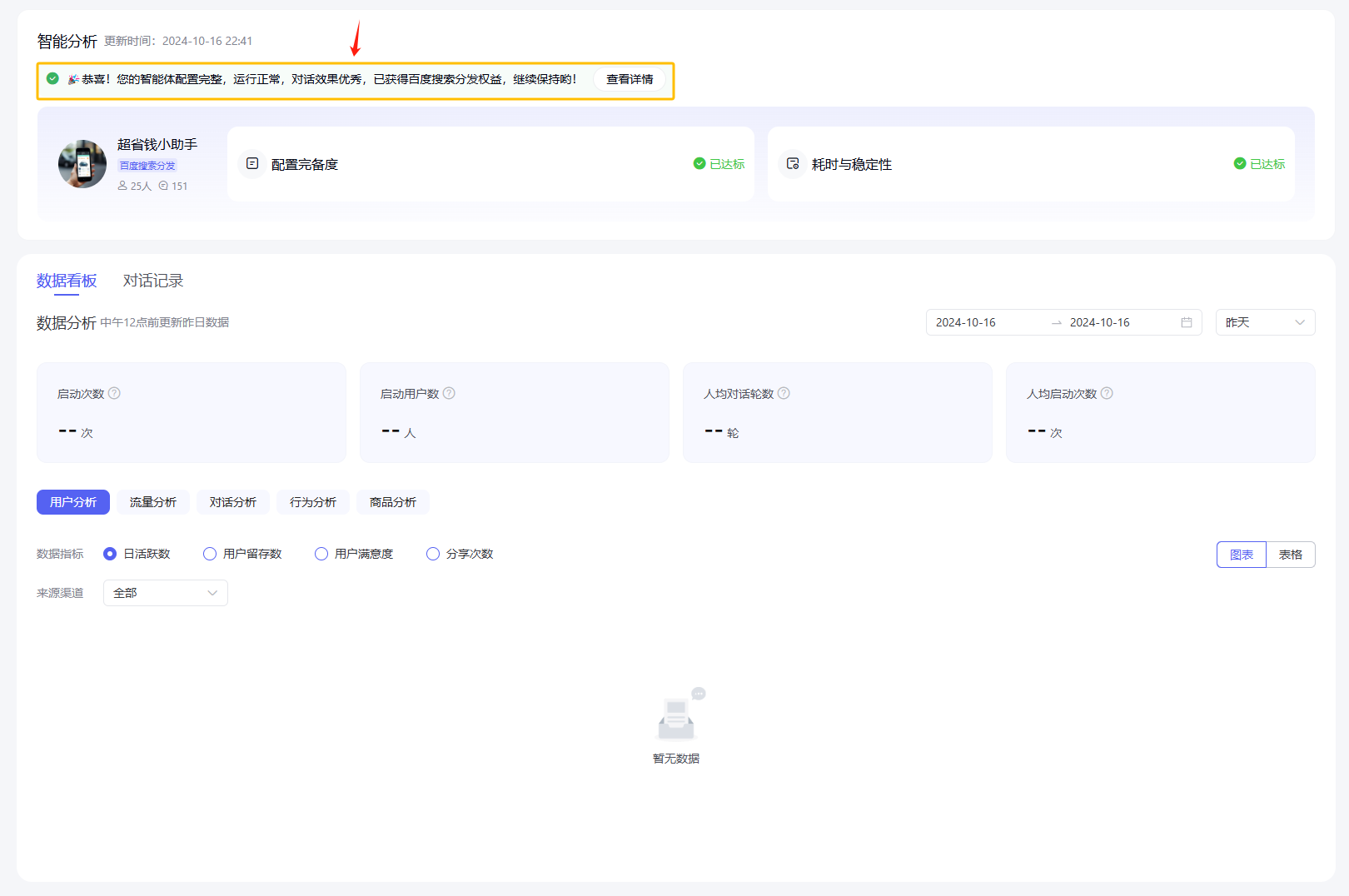This screenshot has width=1349, height=896.
Task: Click help icon beside 人均对话轮数
Action: (x=784, y=393)
